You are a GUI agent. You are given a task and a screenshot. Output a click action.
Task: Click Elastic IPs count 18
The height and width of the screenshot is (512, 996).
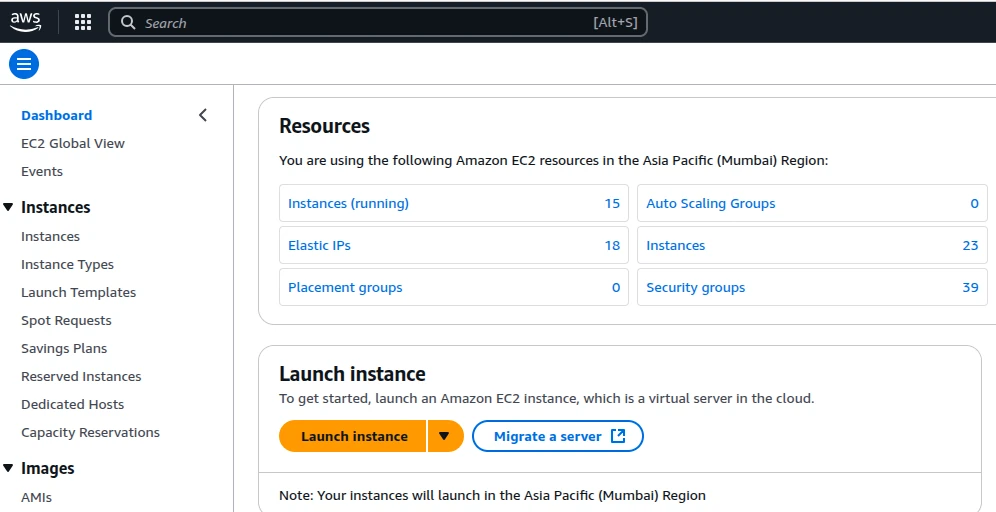point(612,245)
